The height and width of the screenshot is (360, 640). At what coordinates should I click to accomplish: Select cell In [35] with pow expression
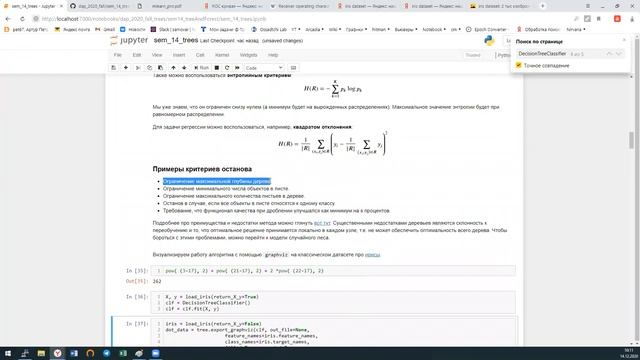333,271
